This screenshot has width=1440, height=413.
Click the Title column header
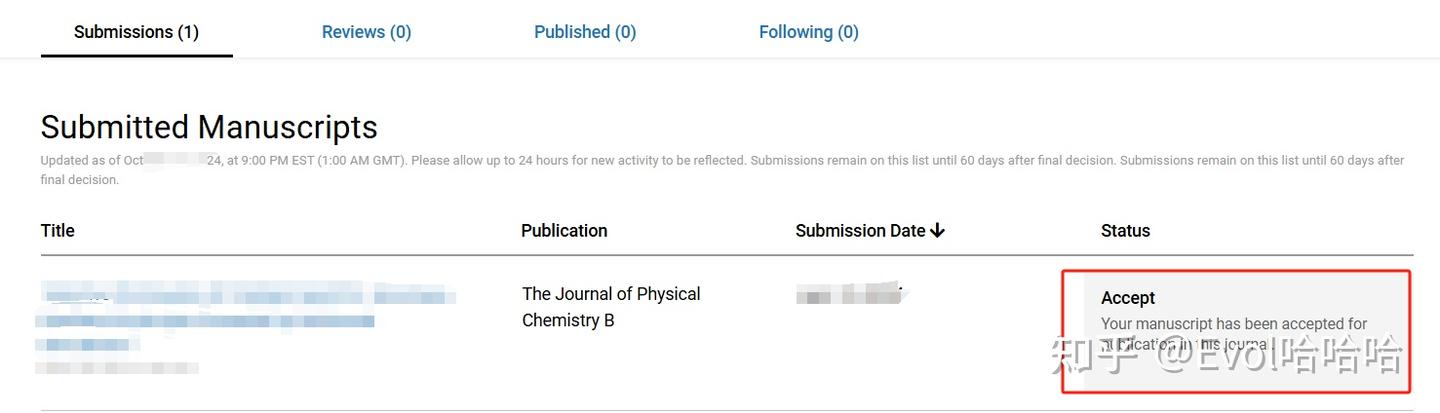click(x=58, y=231)
